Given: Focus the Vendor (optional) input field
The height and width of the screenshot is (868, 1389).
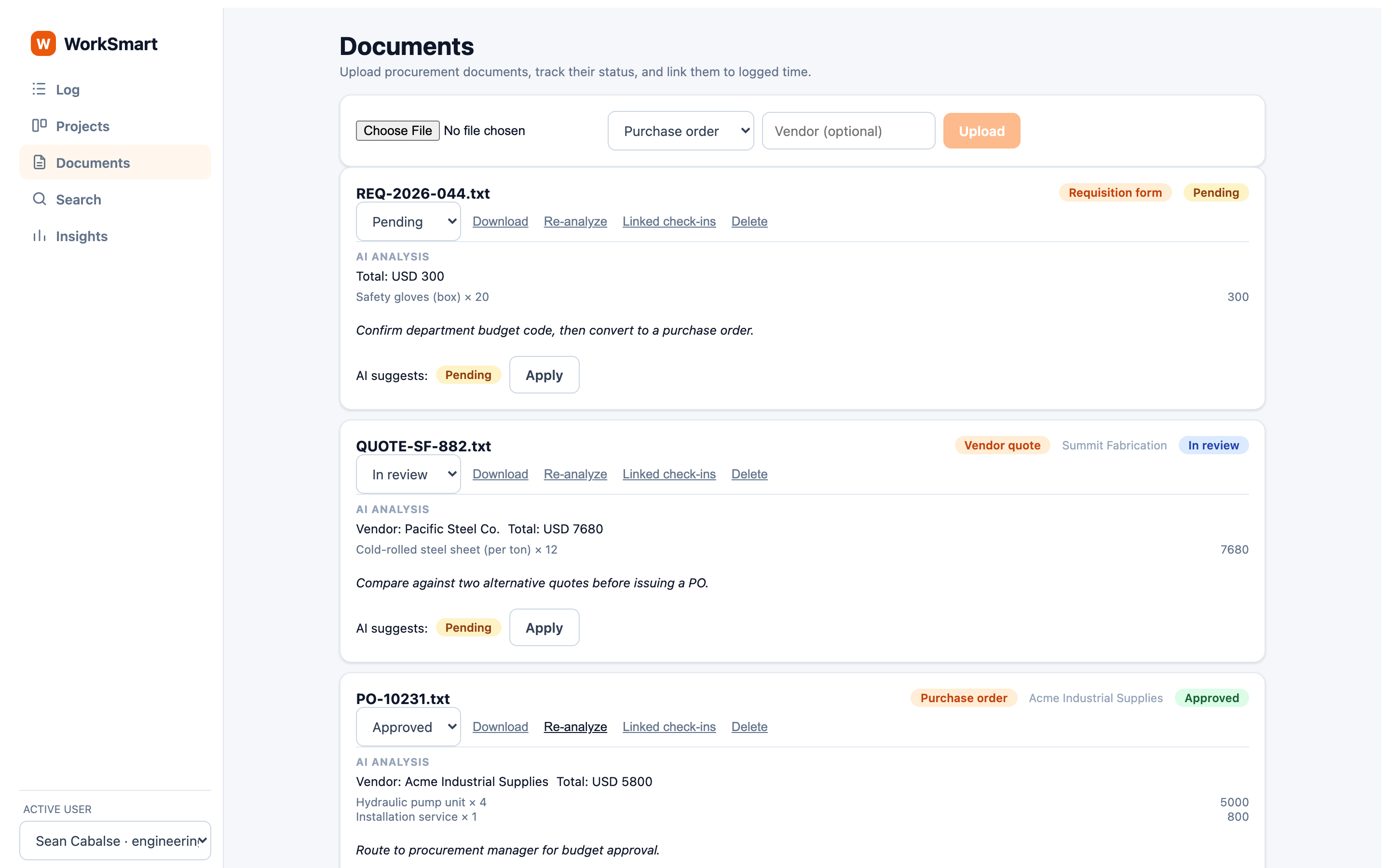Looking at the screenshot, I should click(848, 131).
